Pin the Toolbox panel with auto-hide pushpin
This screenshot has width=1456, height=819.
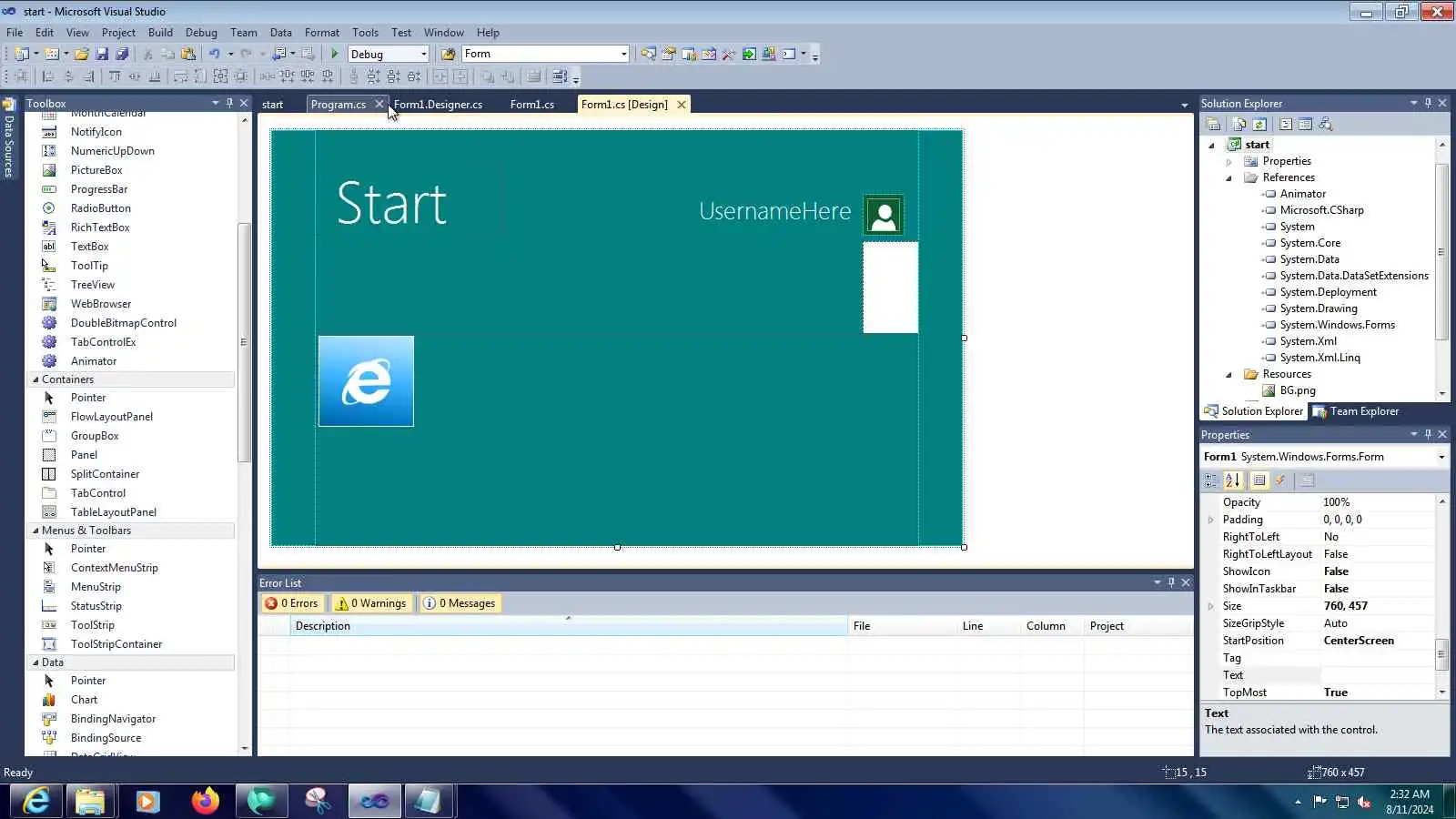tap(229, 103)
